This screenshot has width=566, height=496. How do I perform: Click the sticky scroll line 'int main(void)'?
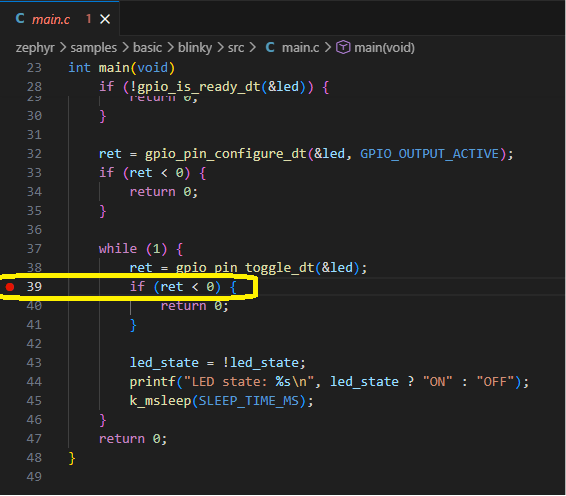click(x=122, y=68)
